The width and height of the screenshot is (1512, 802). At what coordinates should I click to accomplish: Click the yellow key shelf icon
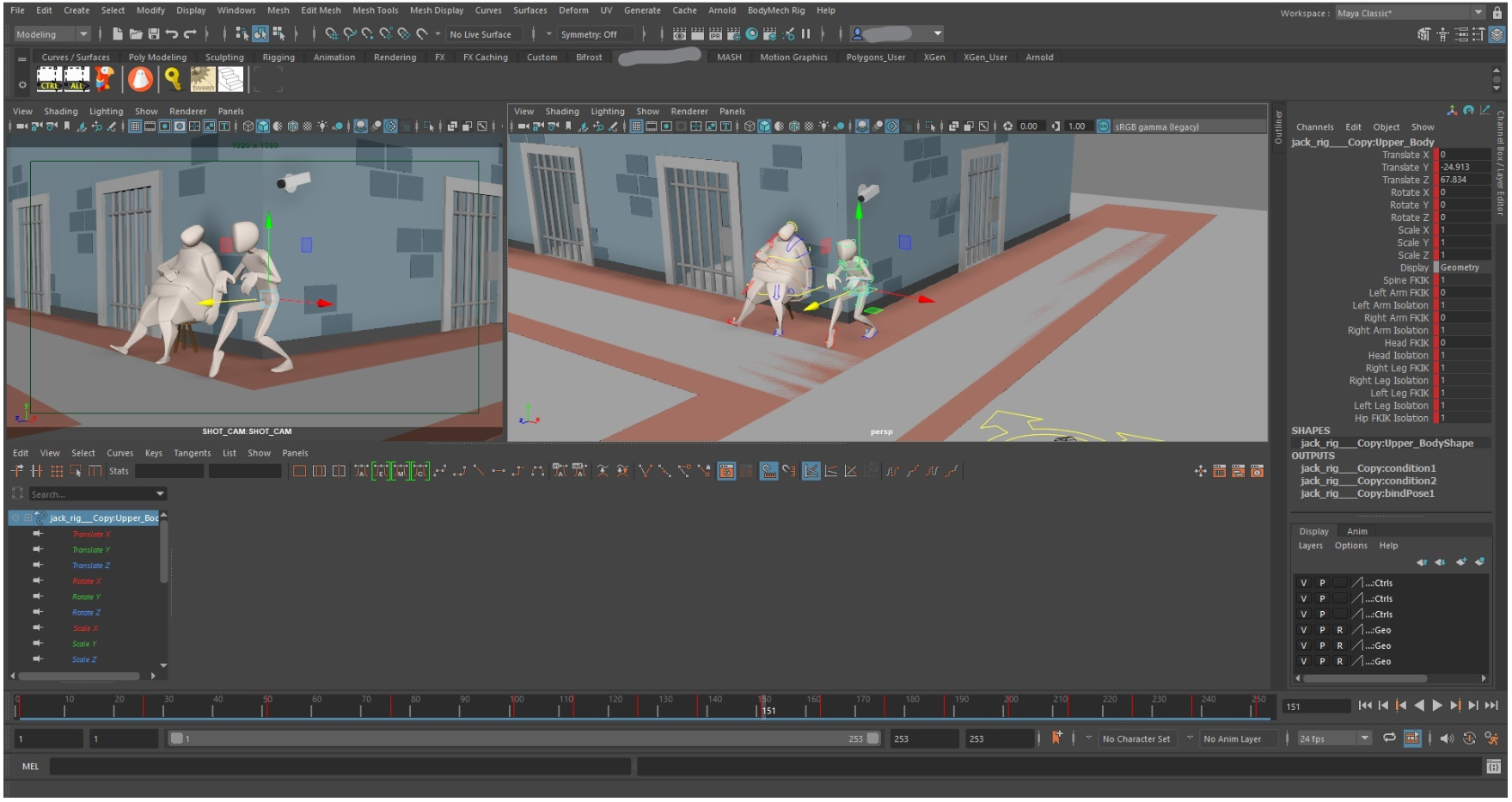(x=173, y=79)
